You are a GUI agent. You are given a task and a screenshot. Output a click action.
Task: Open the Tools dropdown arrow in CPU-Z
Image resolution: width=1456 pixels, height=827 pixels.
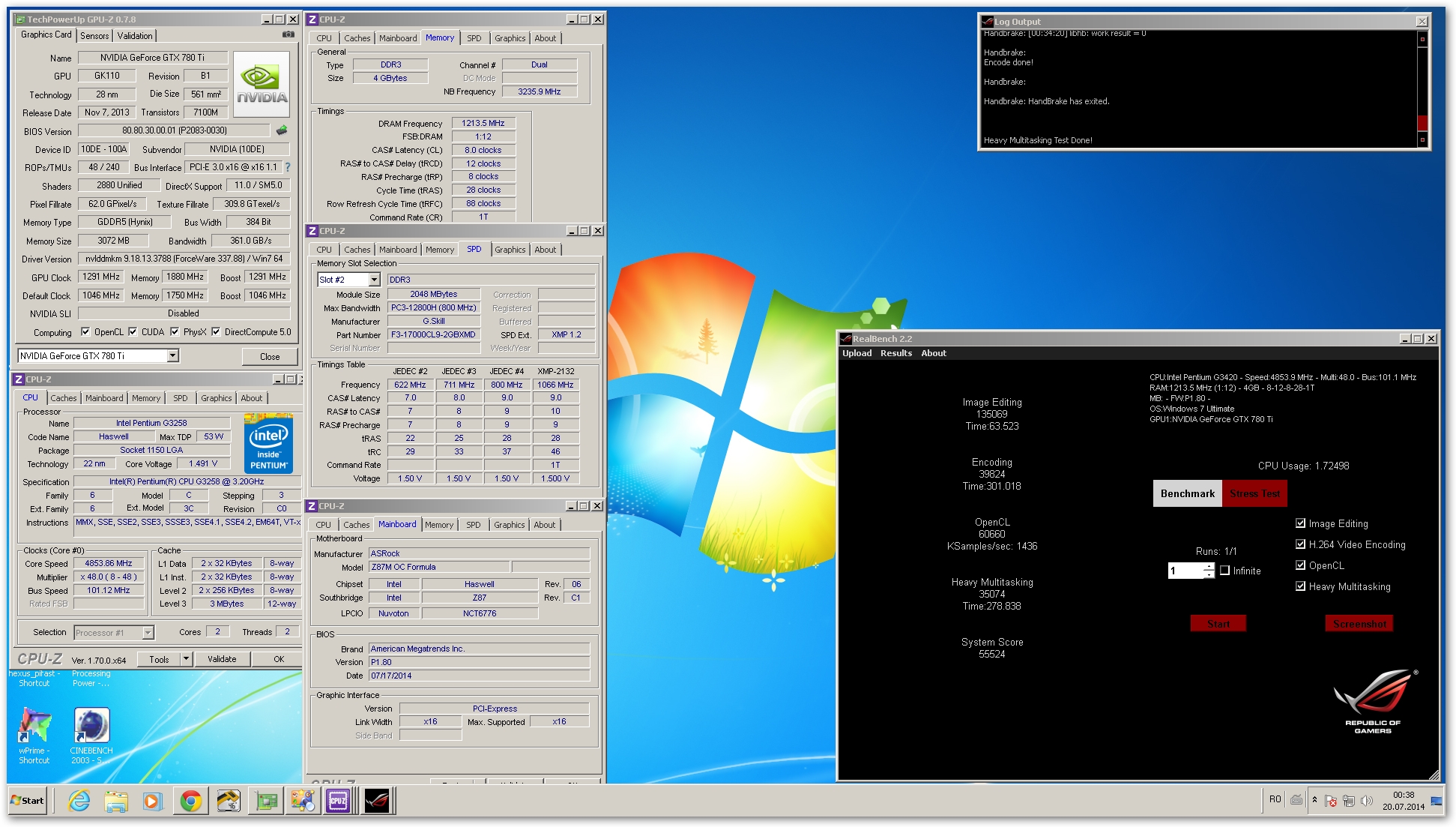[187, 659]
